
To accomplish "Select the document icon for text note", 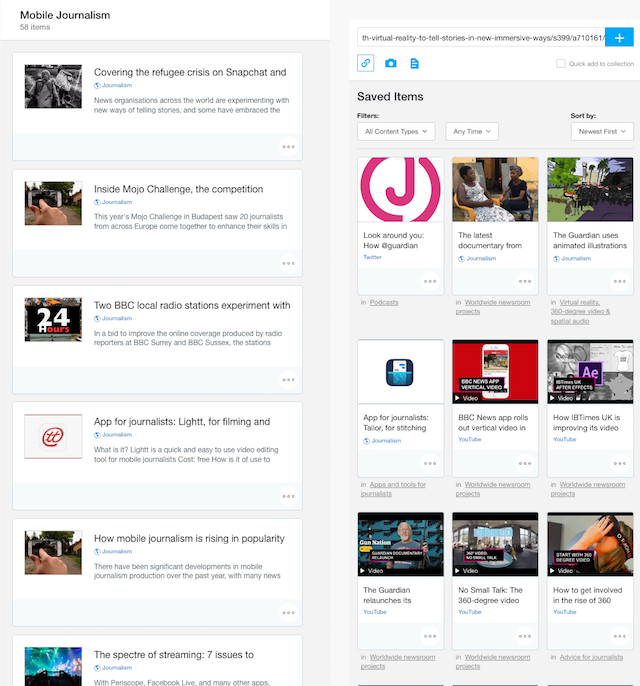I will (x=414, y=63).
